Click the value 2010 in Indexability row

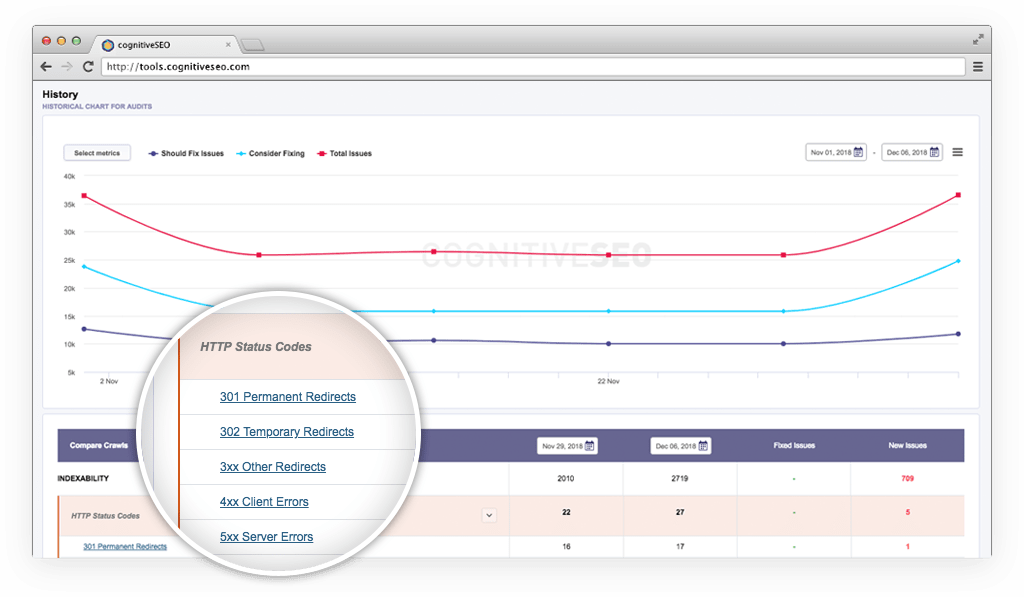coord(566,479)
